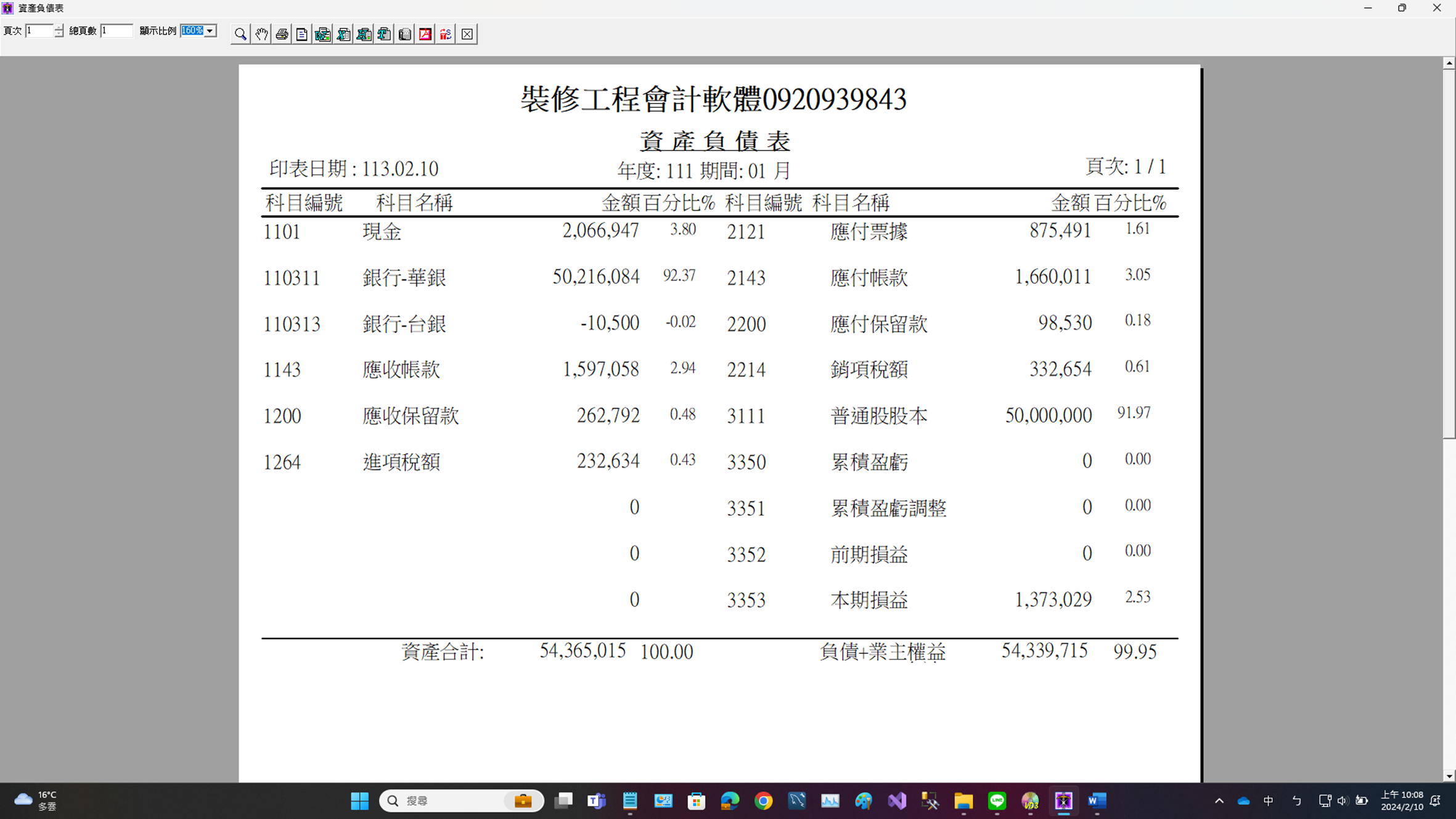Open the volume control in tray
Image resolution: width=1456 pixels, height=819 pixels.
coord(1342,801)
